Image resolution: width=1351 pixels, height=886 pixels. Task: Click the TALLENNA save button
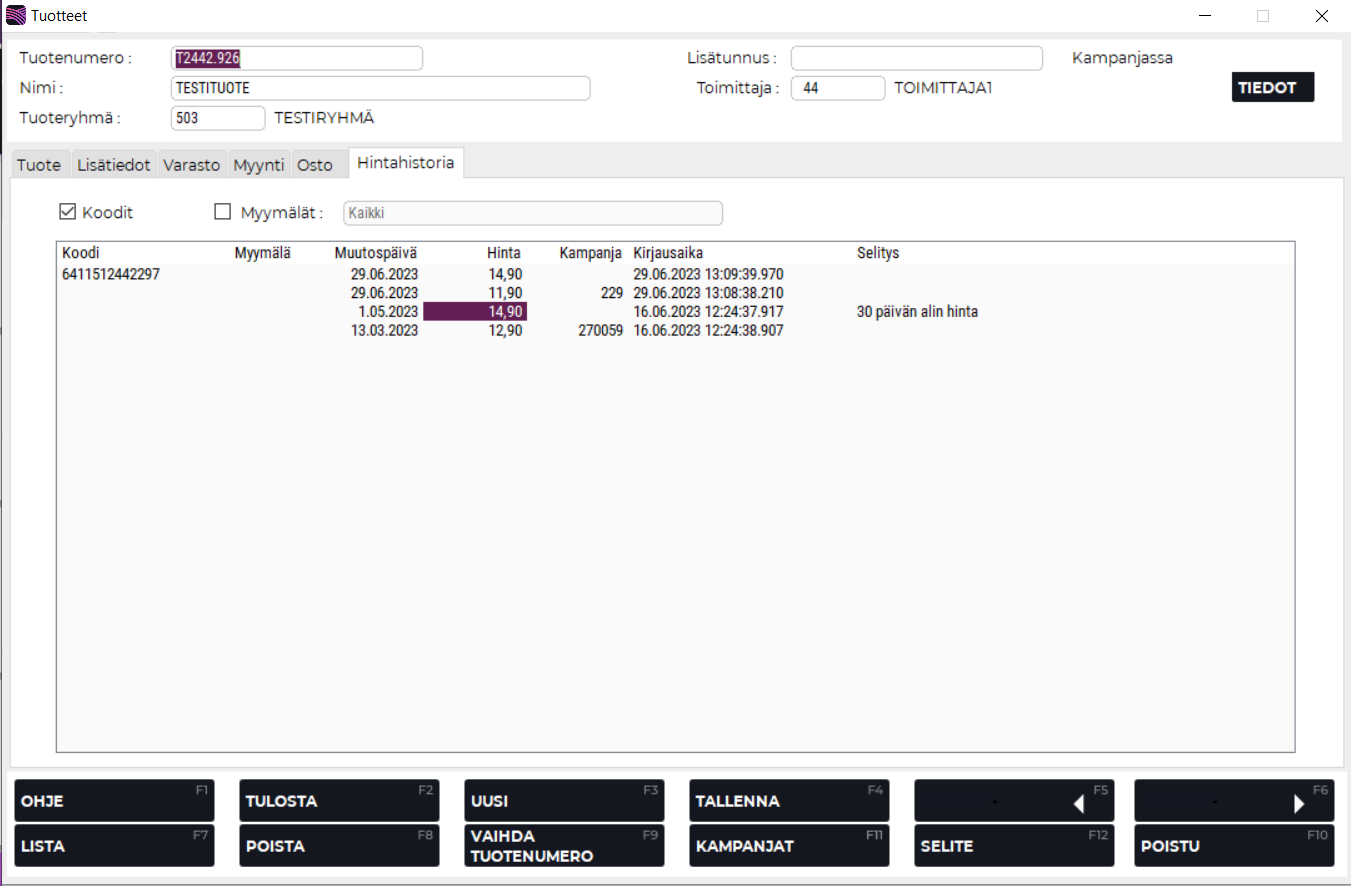coord(775,801)
